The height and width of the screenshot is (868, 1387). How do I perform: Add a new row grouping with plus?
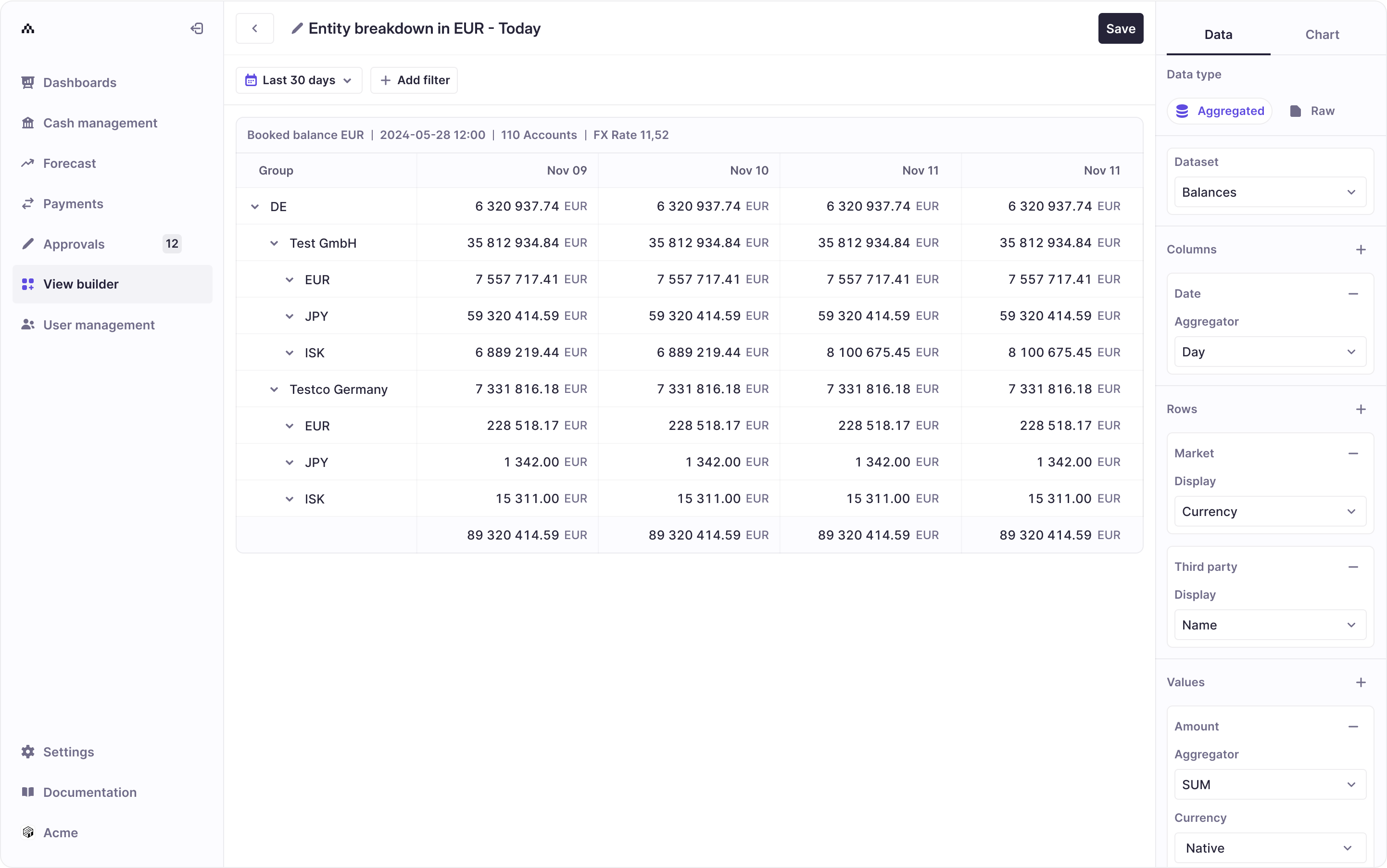click(1361, 409)
